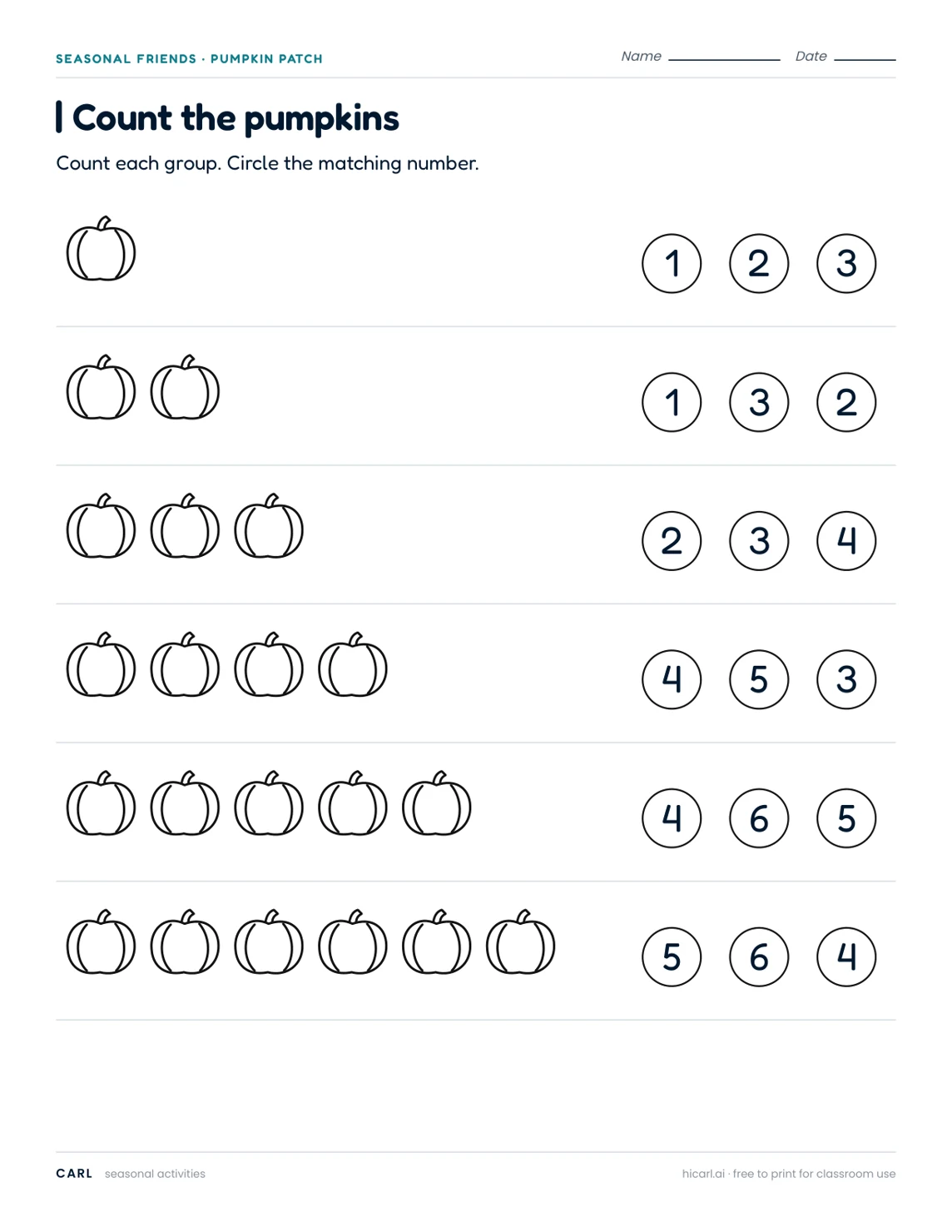Click the first pumpkin in the six-pumpkin row
Viewport: 952px width, 1232px height.
(101, 941)
